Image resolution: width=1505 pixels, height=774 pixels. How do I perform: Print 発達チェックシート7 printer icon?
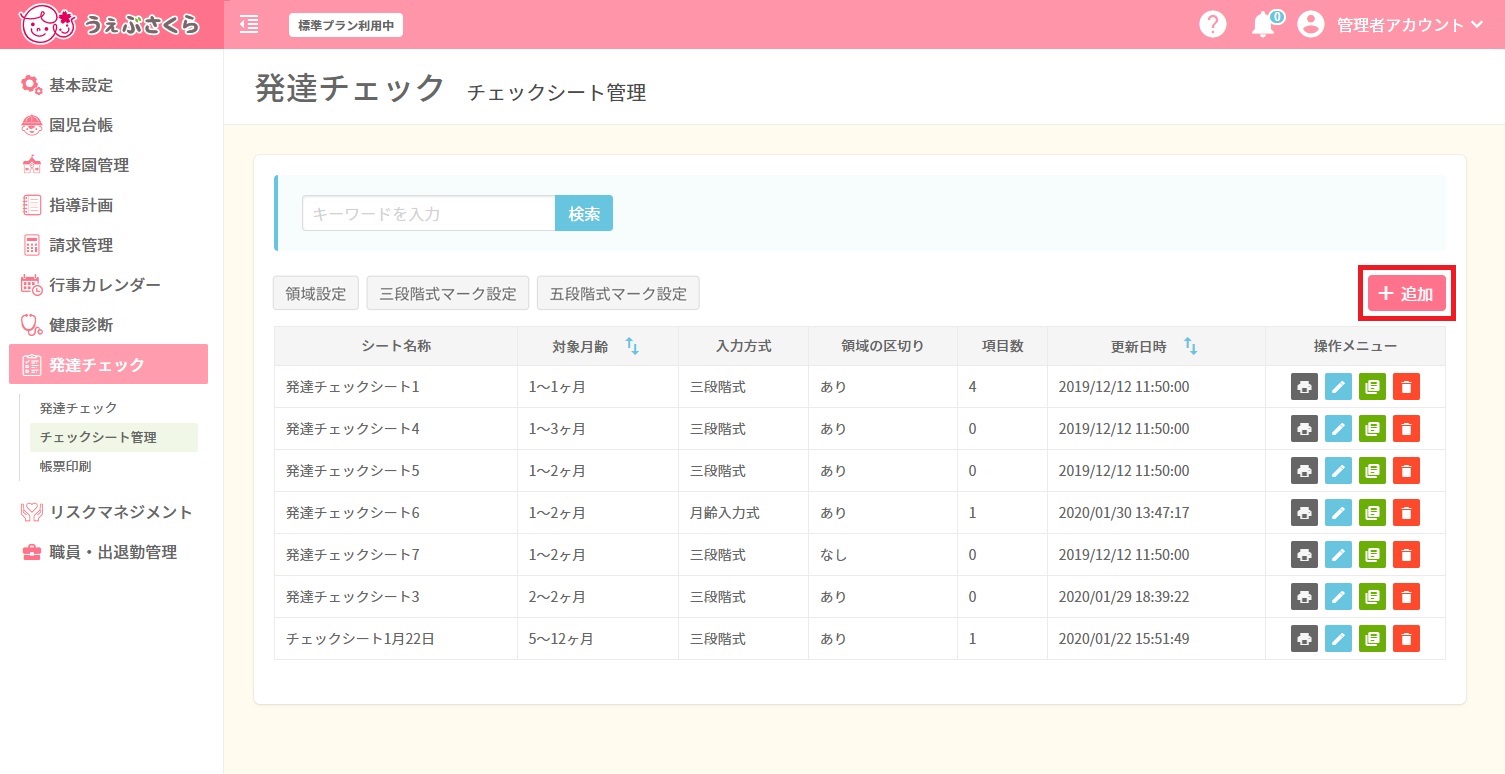pyautogui.click(x=1304, y=555)
